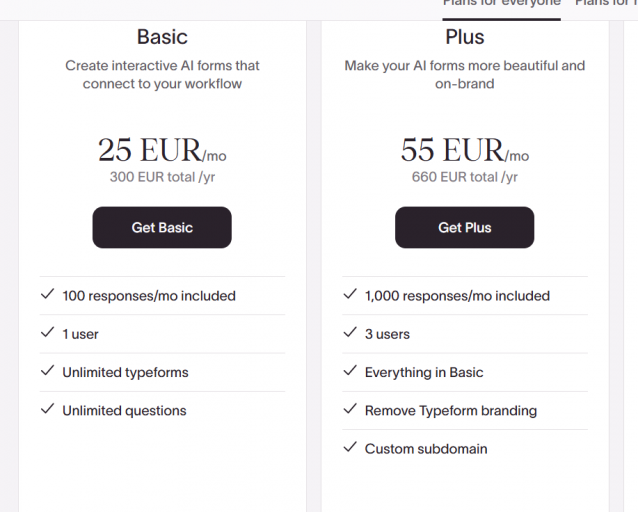Click checkmark beside Custom subdomain
The height and width of the screenshot is (512, 638).
point(349,448)
